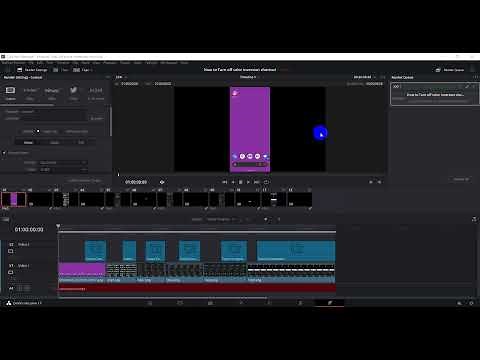Screen dimensions: 480x360
Task: Open the Media page
Action: click(150, 303)
